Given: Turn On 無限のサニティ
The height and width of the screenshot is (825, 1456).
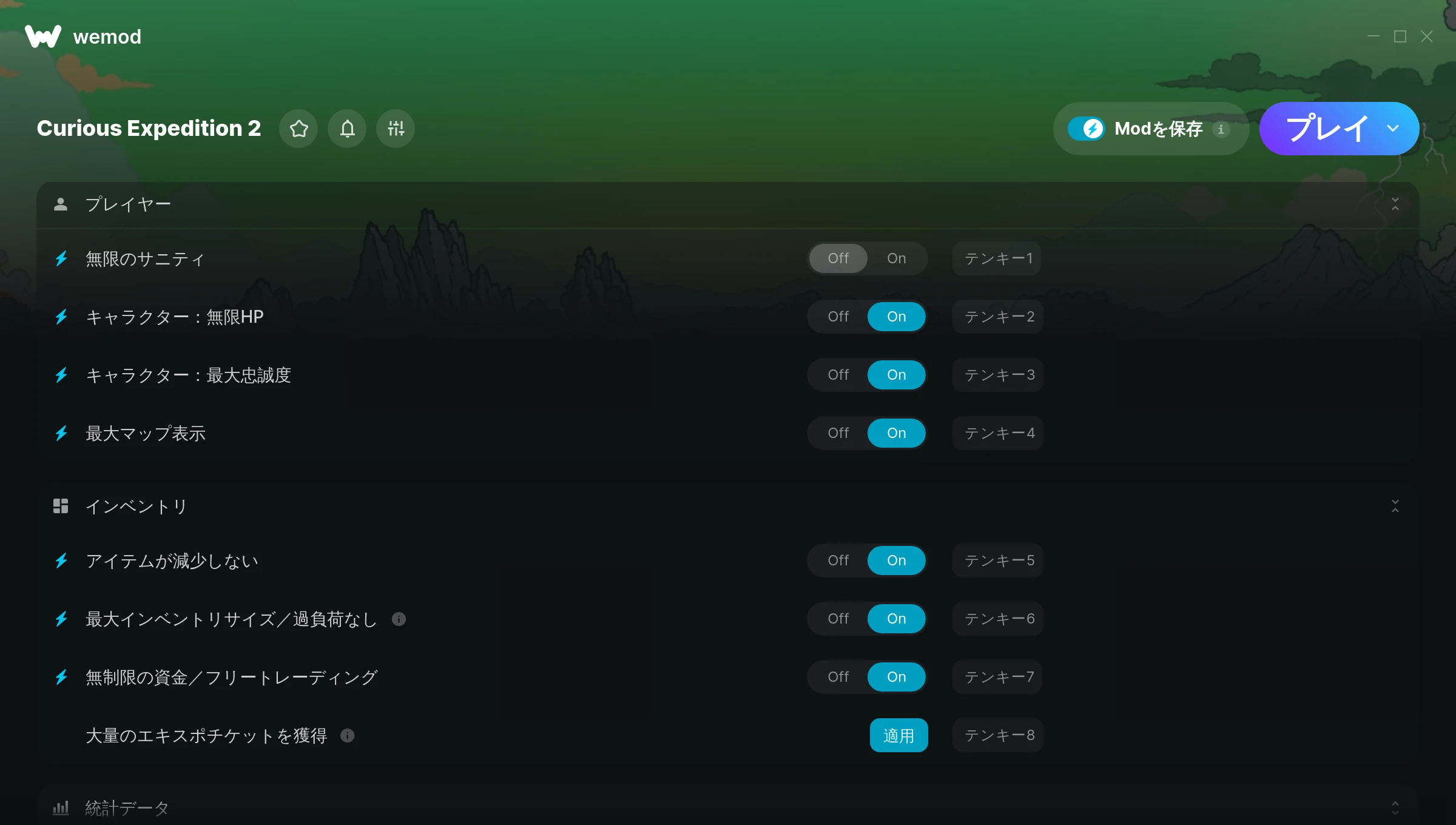Looking at the screenshot, I should [897, 258].
